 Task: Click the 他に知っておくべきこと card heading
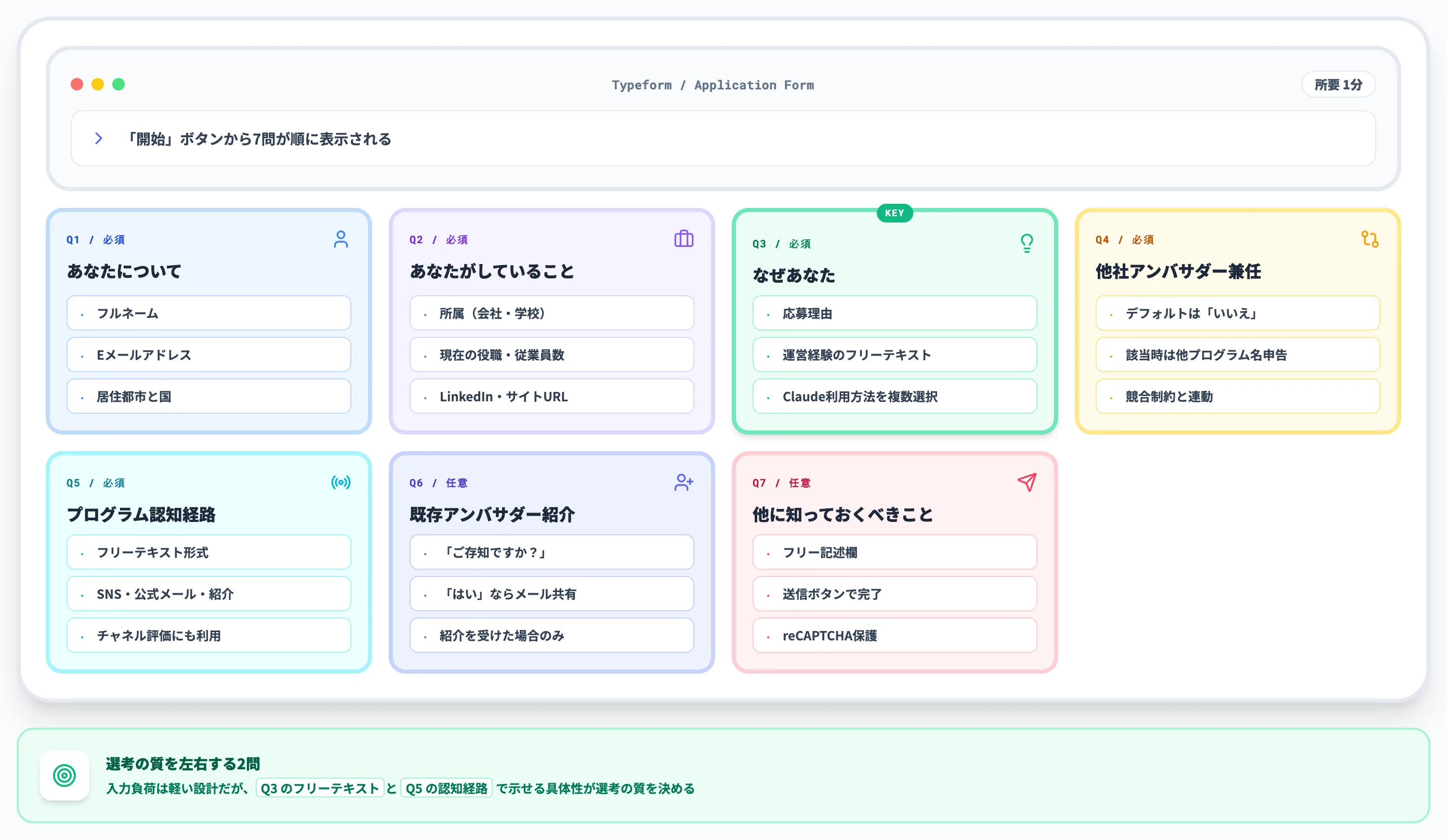tap(843, 515)
